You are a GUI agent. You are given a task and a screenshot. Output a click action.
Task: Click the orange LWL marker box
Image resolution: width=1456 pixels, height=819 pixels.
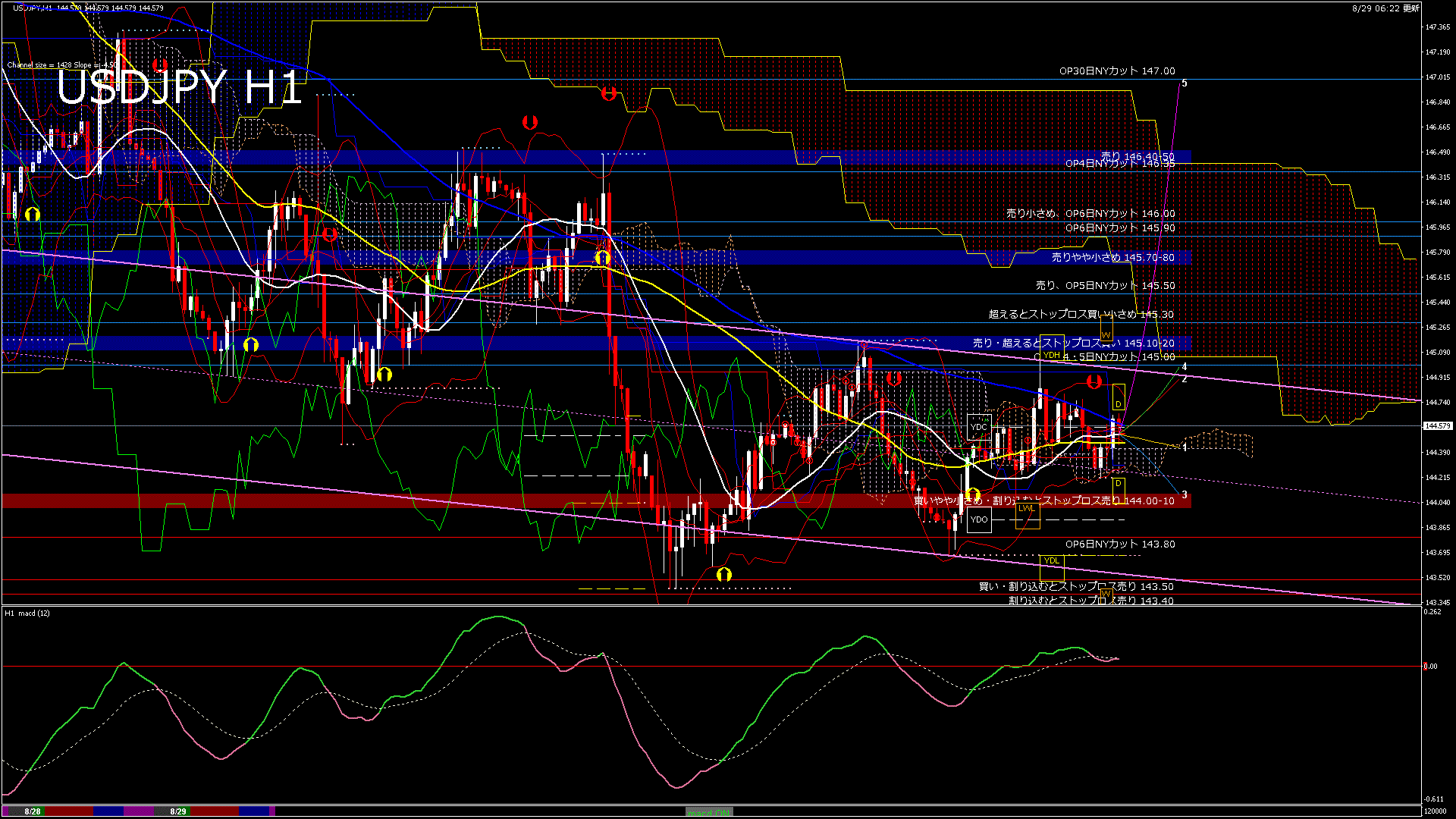(x=1026, y=508)
